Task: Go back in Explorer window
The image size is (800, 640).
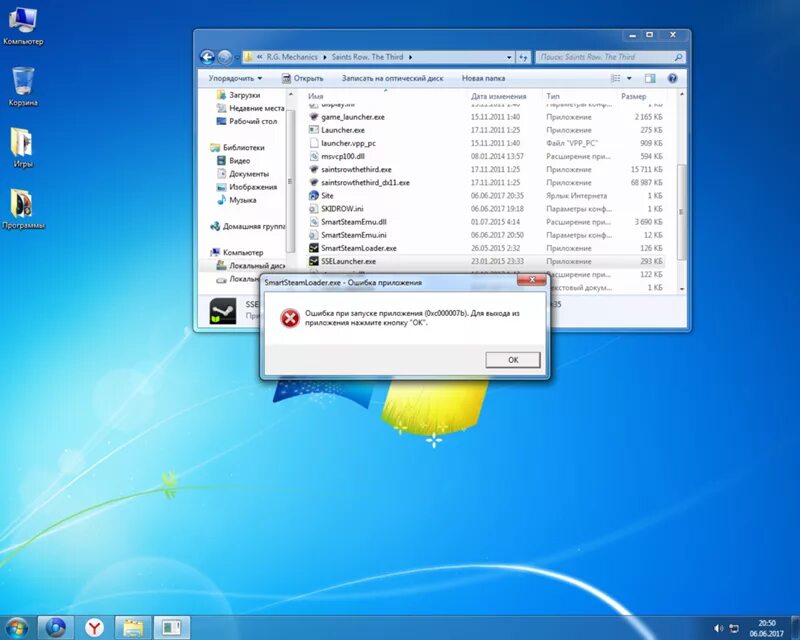Action: click(207, 57)
